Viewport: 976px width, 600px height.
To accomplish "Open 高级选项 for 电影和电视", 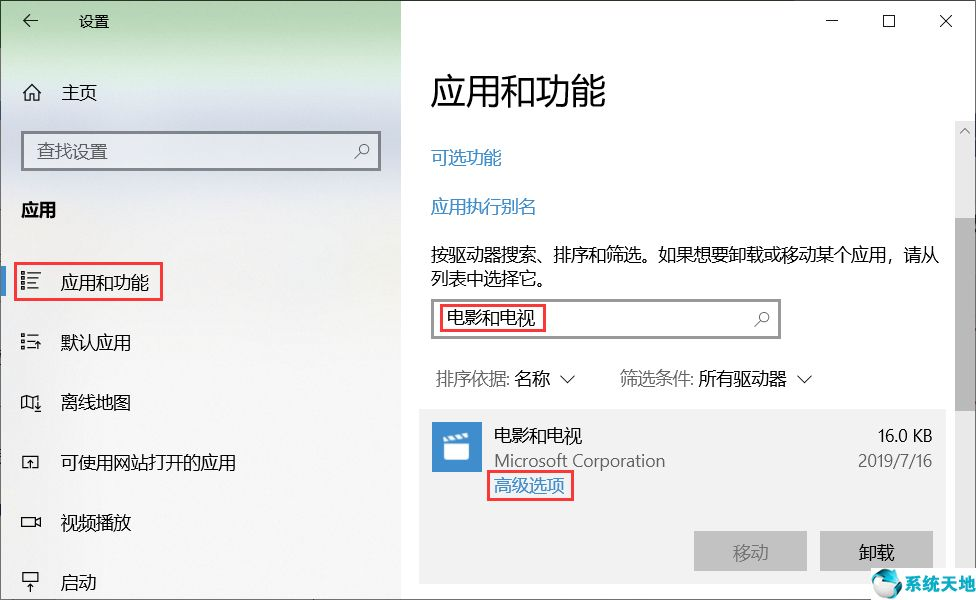I will pos(529,485).
